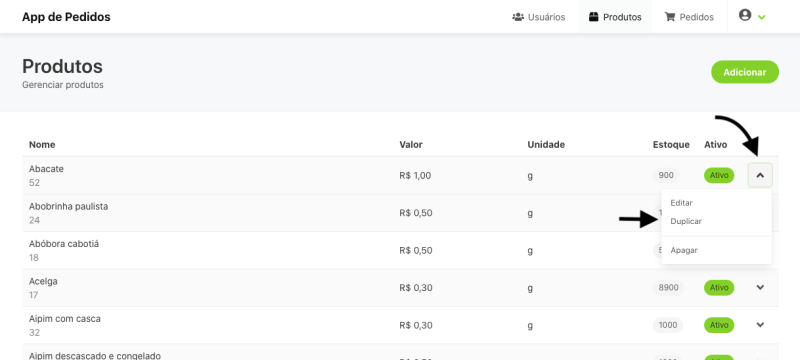Viewport: 800px width, 360px height.
Task: Expand the Acelga row actions chevron
Action: click(x=760, y=287)
